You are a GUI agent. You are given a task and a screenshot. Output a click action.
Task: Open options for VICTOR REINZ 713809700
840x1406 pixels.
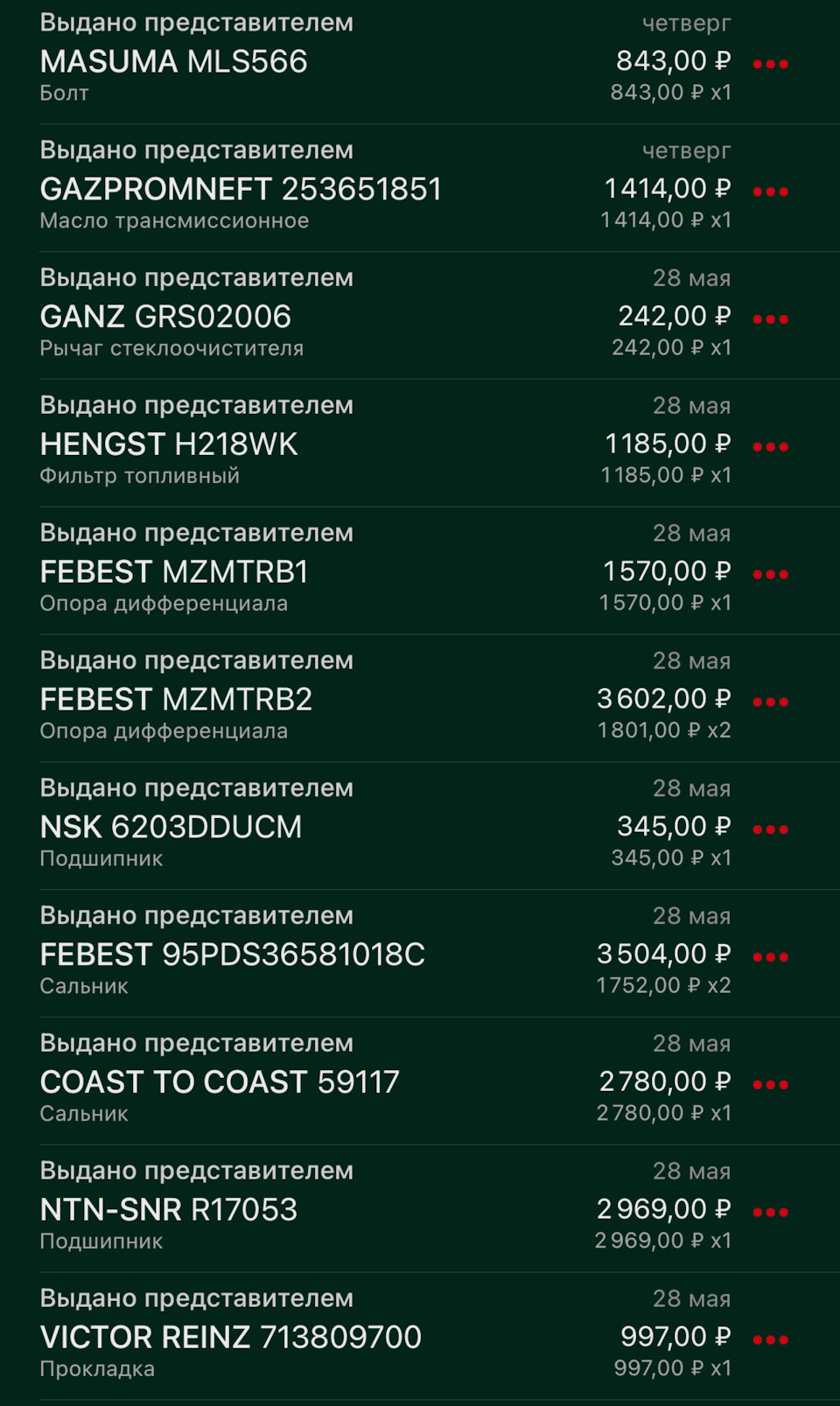(770, 1340)
